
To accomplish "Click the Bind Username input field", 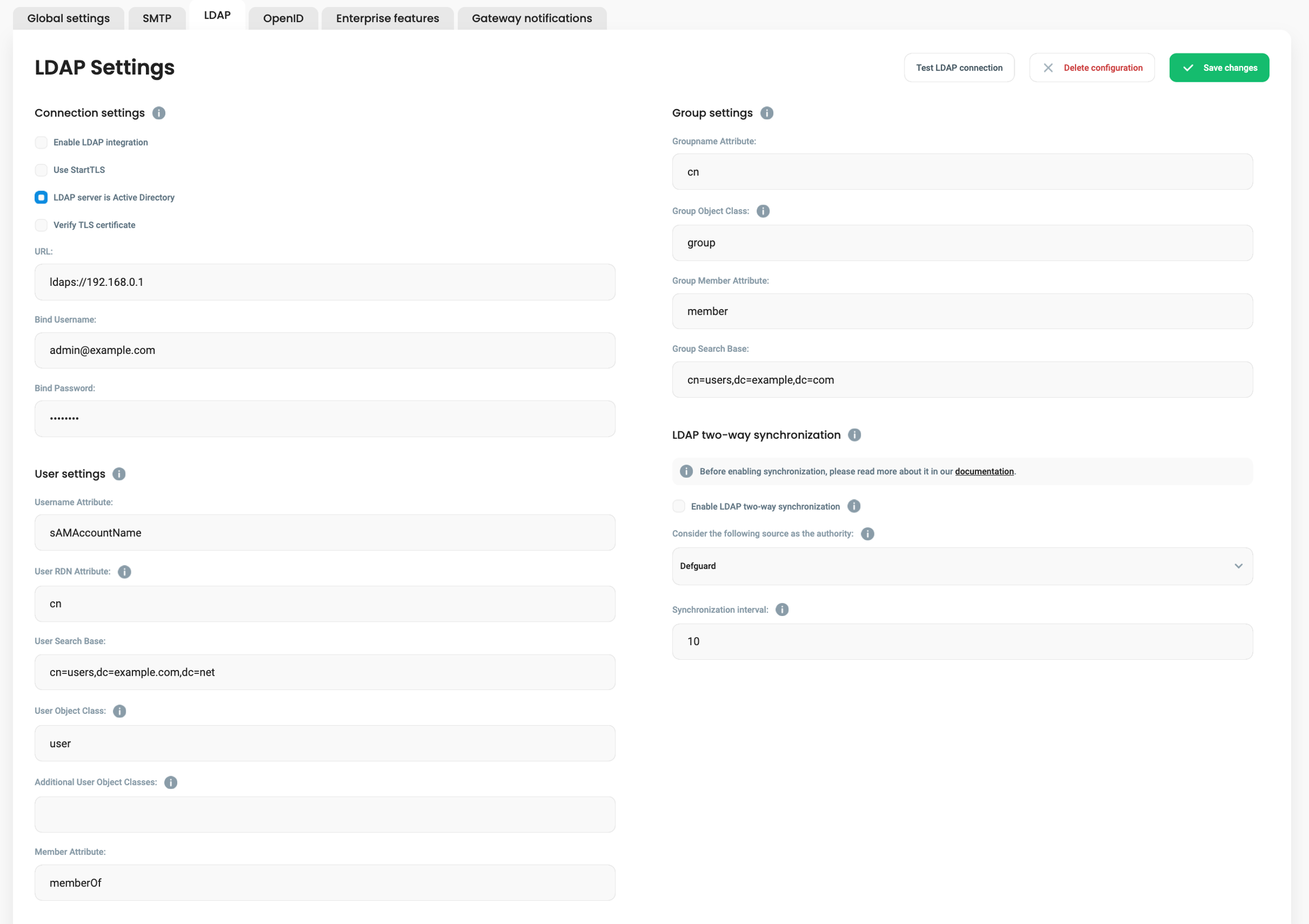I will 324,351.
